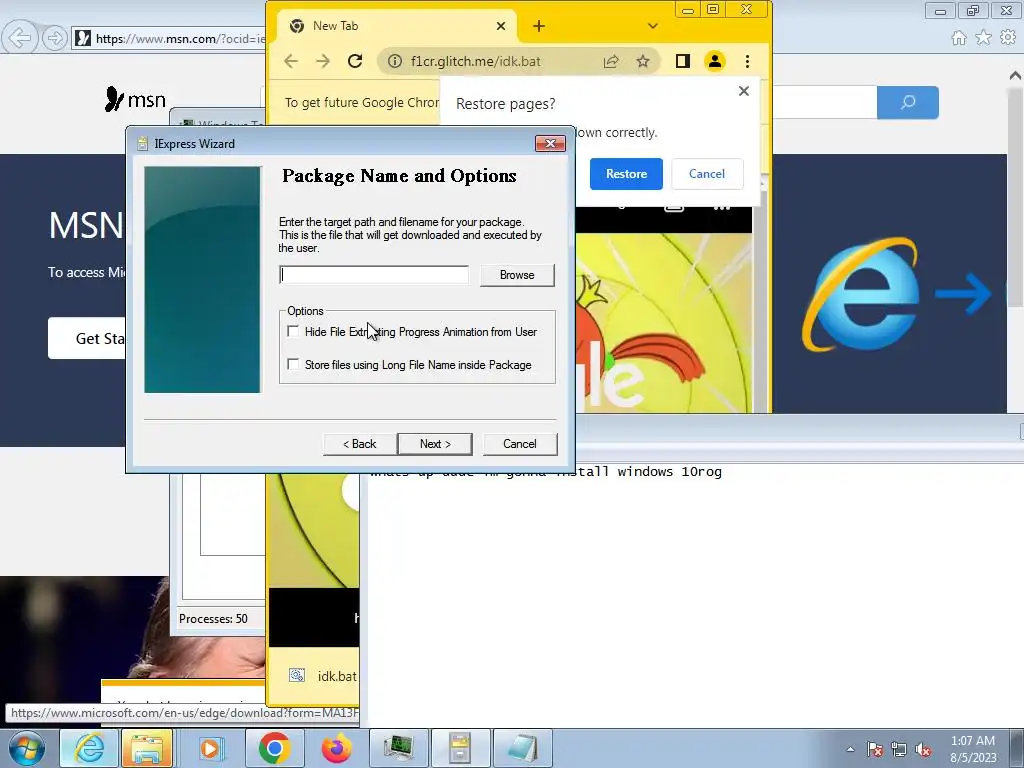Share this page icon in Chrome

tap(611, 61)
